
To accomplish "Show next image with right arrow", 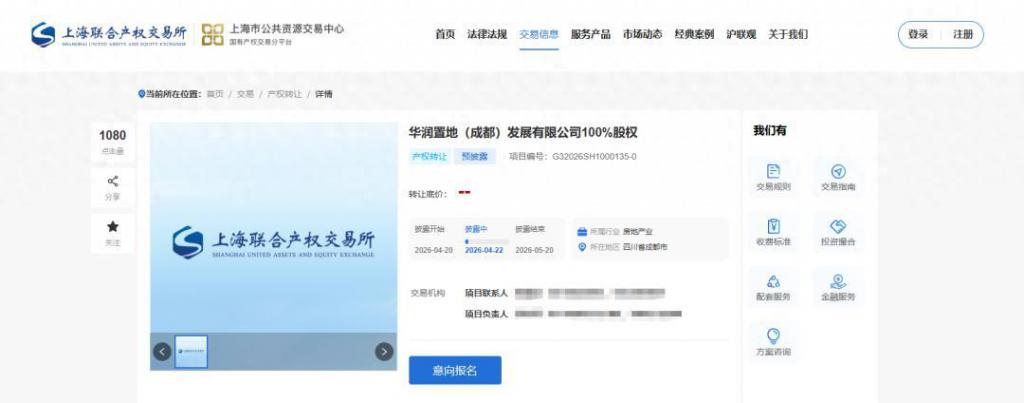I will 384,351.
